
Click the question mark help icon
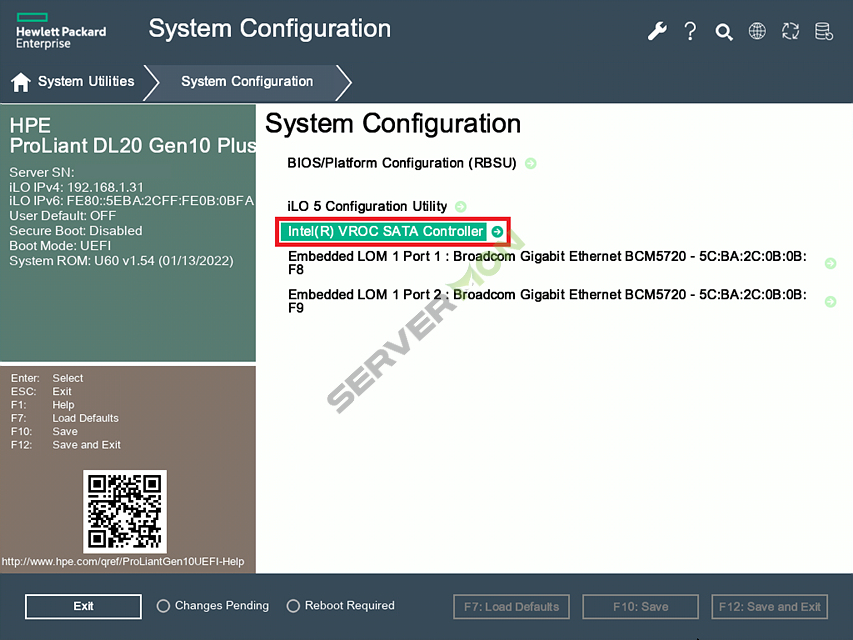(690, 31)
